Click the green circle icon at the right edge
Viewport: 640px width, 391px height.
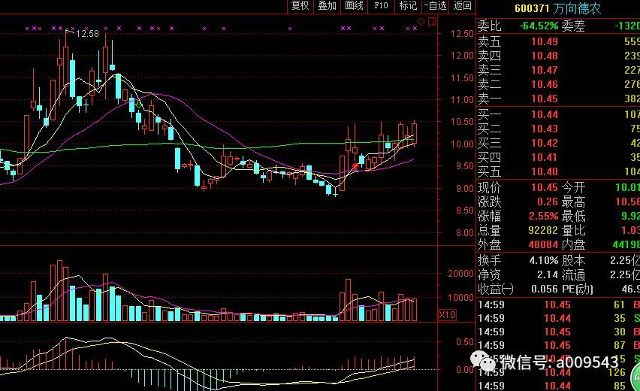[636, 376]
